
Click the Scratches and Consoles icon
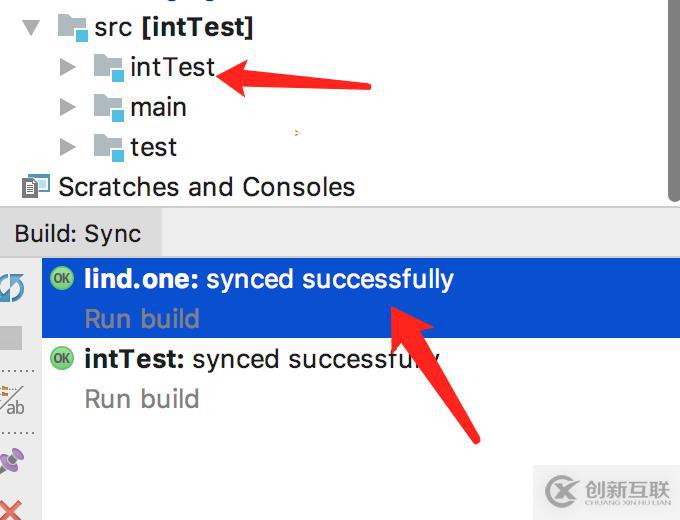click(35, 187)
